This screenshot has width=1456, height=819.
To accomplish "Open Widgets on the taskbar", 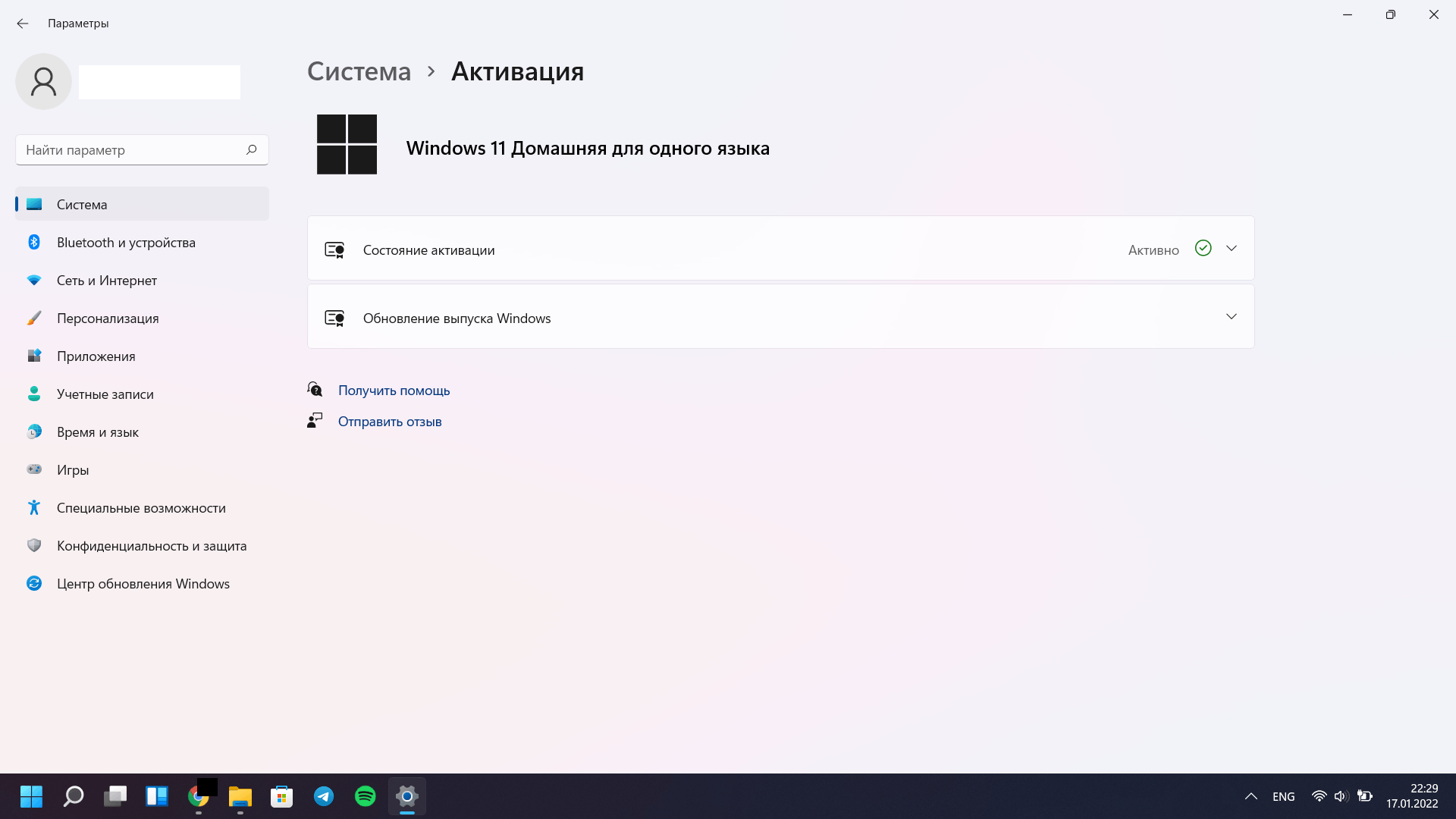I will (x=157, y=796).
